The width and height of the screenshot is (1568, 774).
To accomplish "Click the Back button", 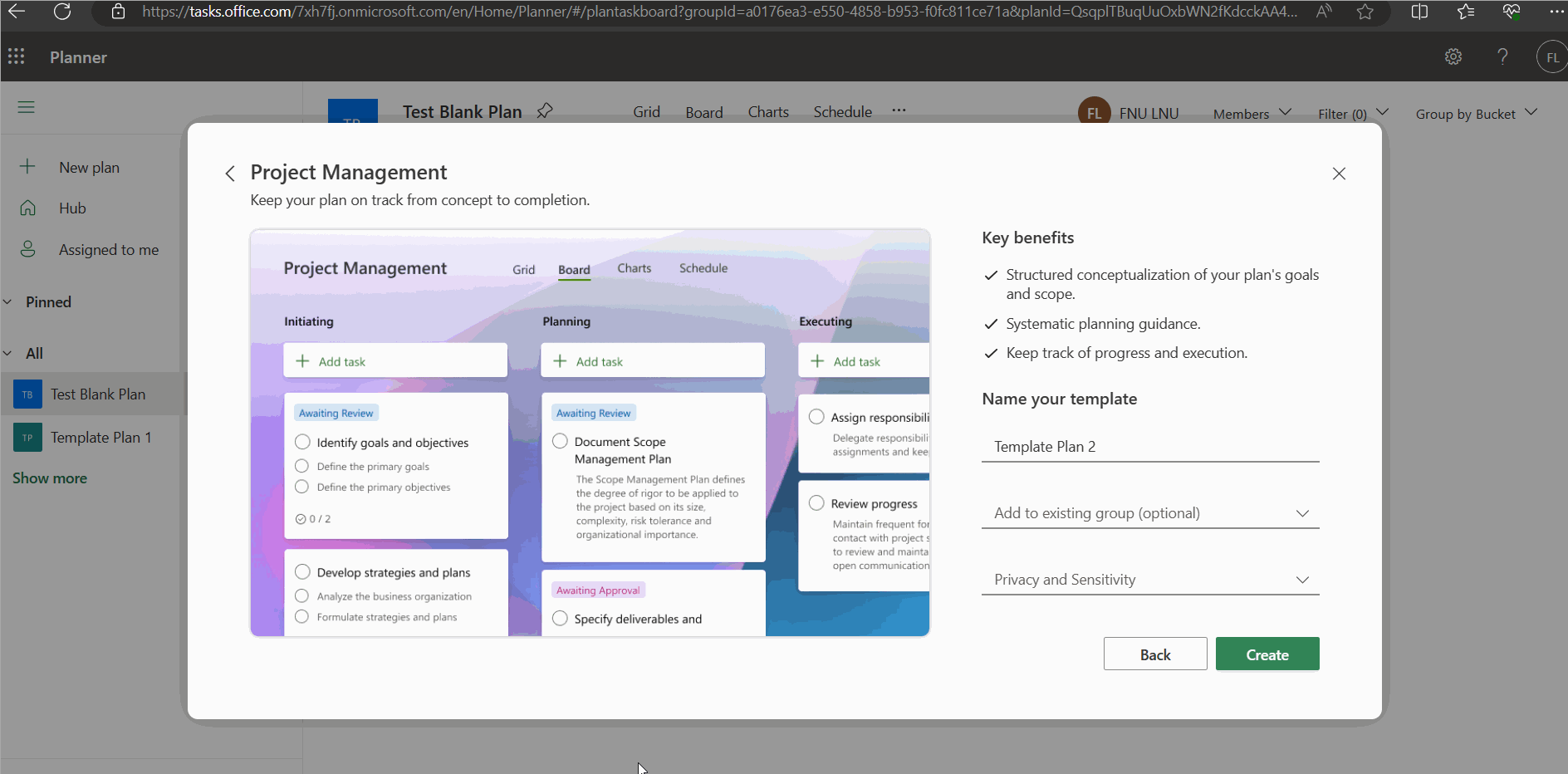I will pos(1155,654).
